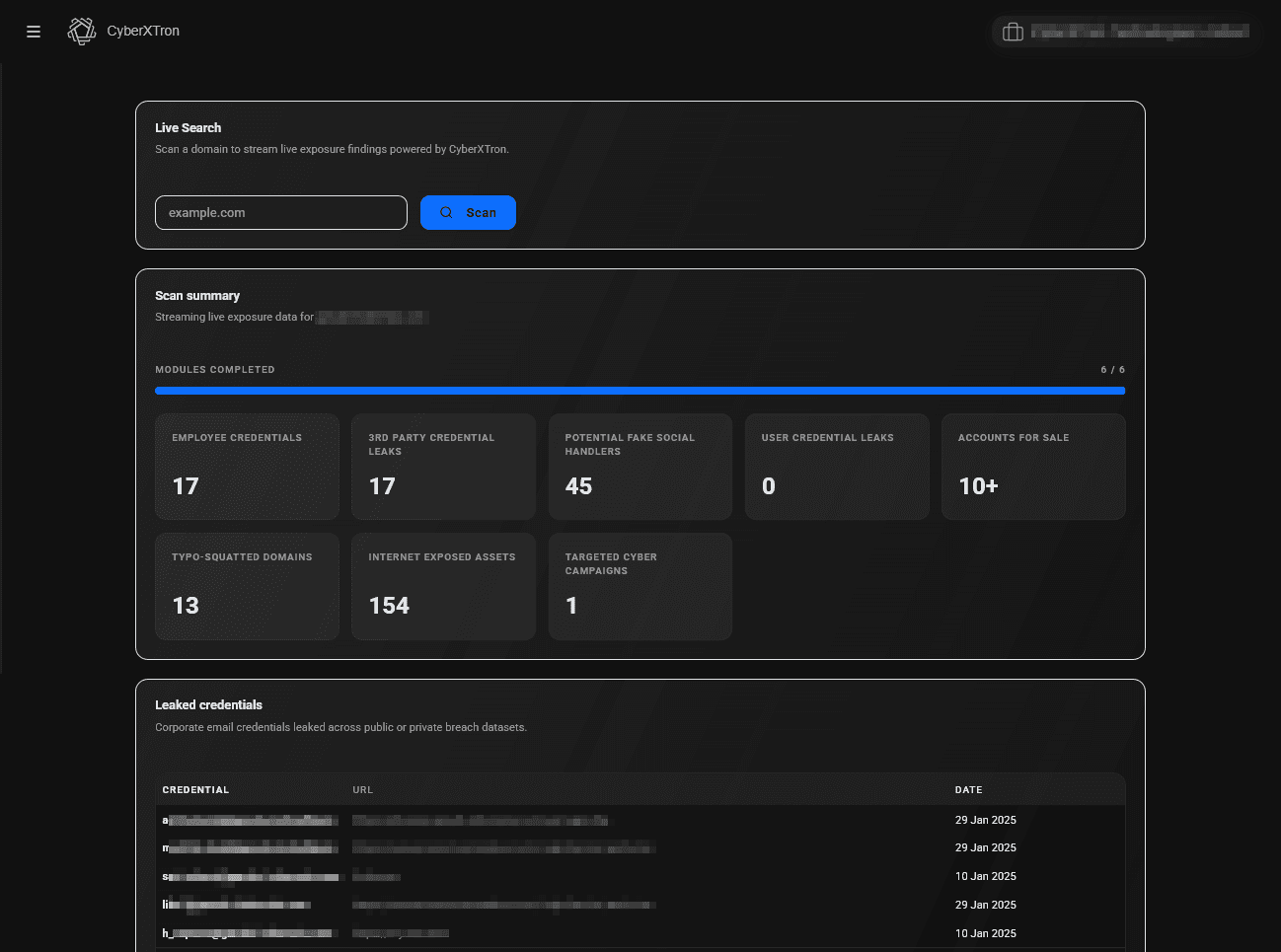Switch to the Scan summary section

tap(197, 295)
